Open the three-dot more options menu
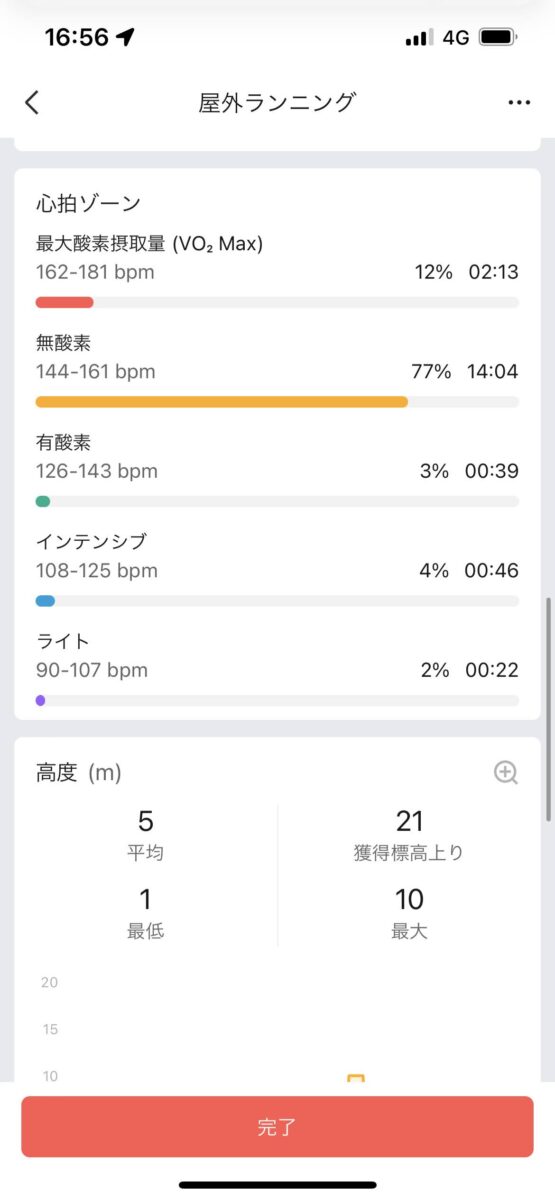 pos(518,102)
